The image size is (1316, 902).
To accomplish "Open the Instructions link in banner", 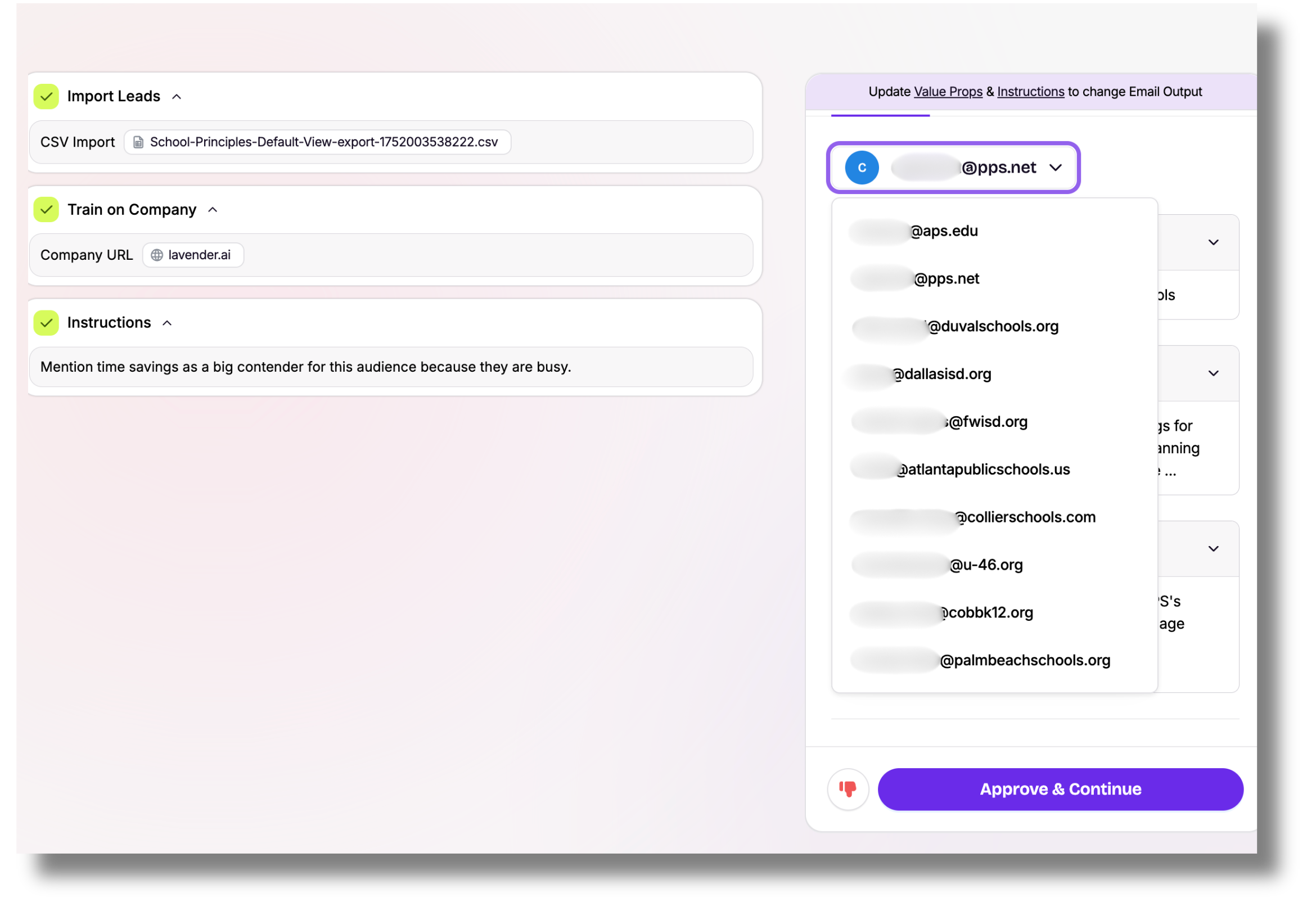I will click(1030, 92).
